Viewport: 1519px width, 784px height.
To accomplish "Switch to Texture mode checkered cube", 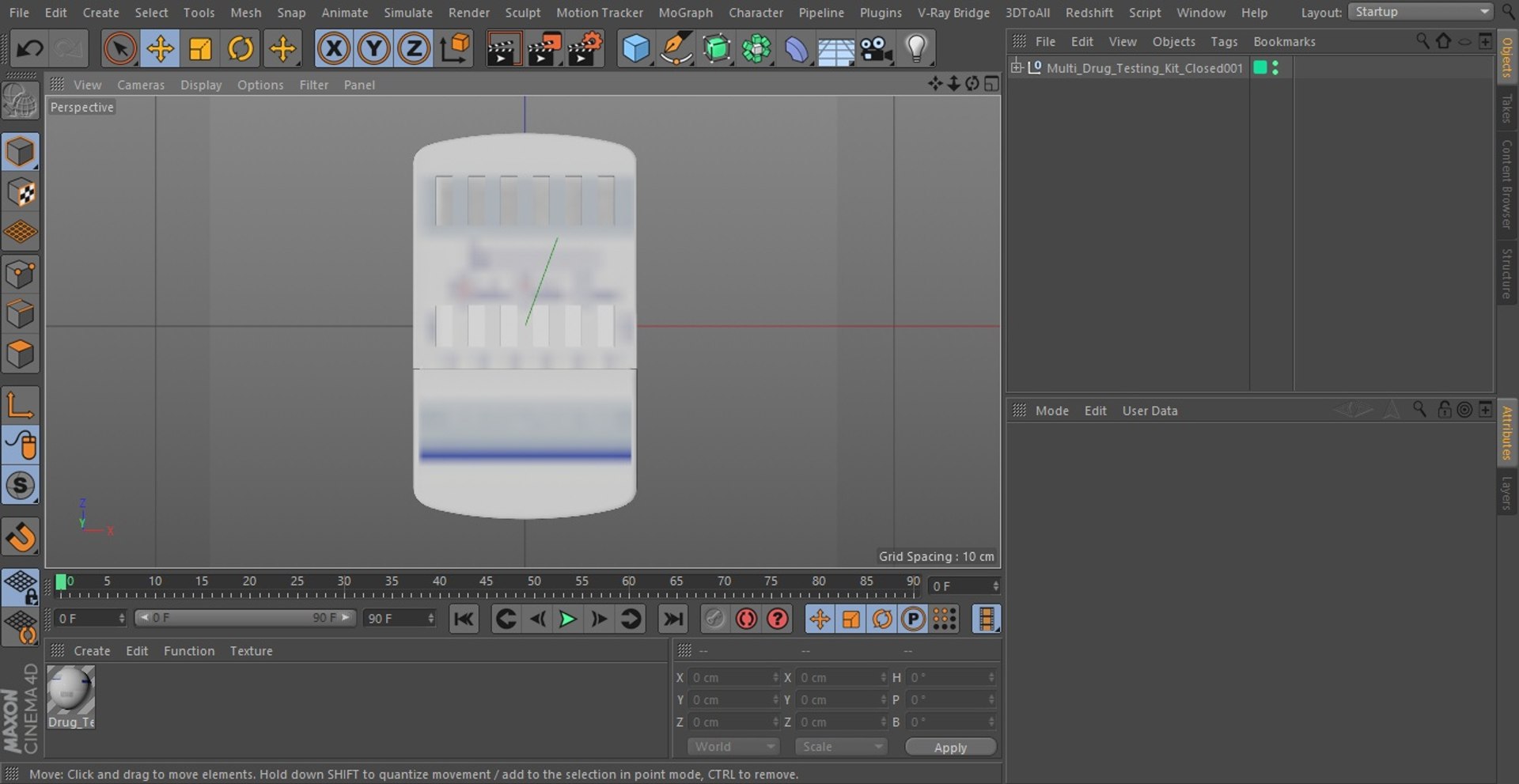I will click(21, 192).
